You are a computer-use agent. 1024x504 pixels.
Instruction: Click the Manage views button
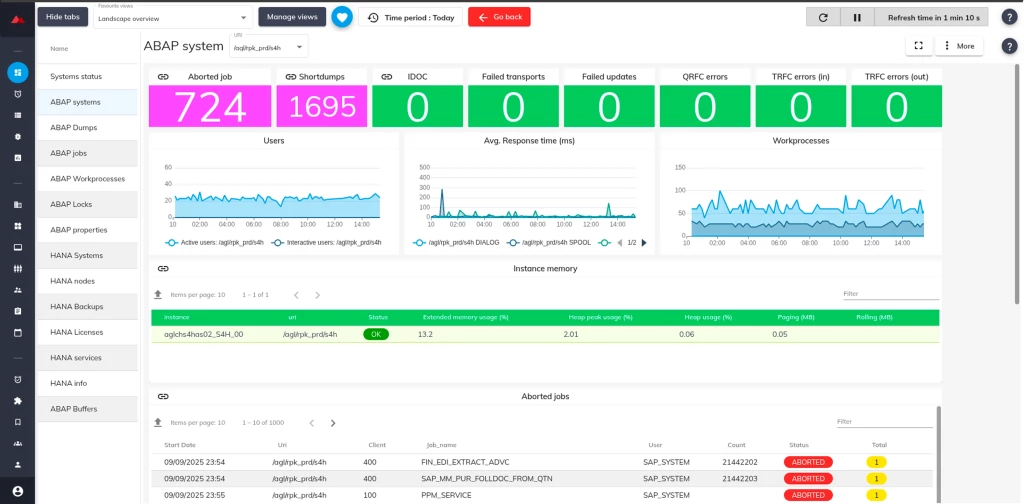[292, 17]
